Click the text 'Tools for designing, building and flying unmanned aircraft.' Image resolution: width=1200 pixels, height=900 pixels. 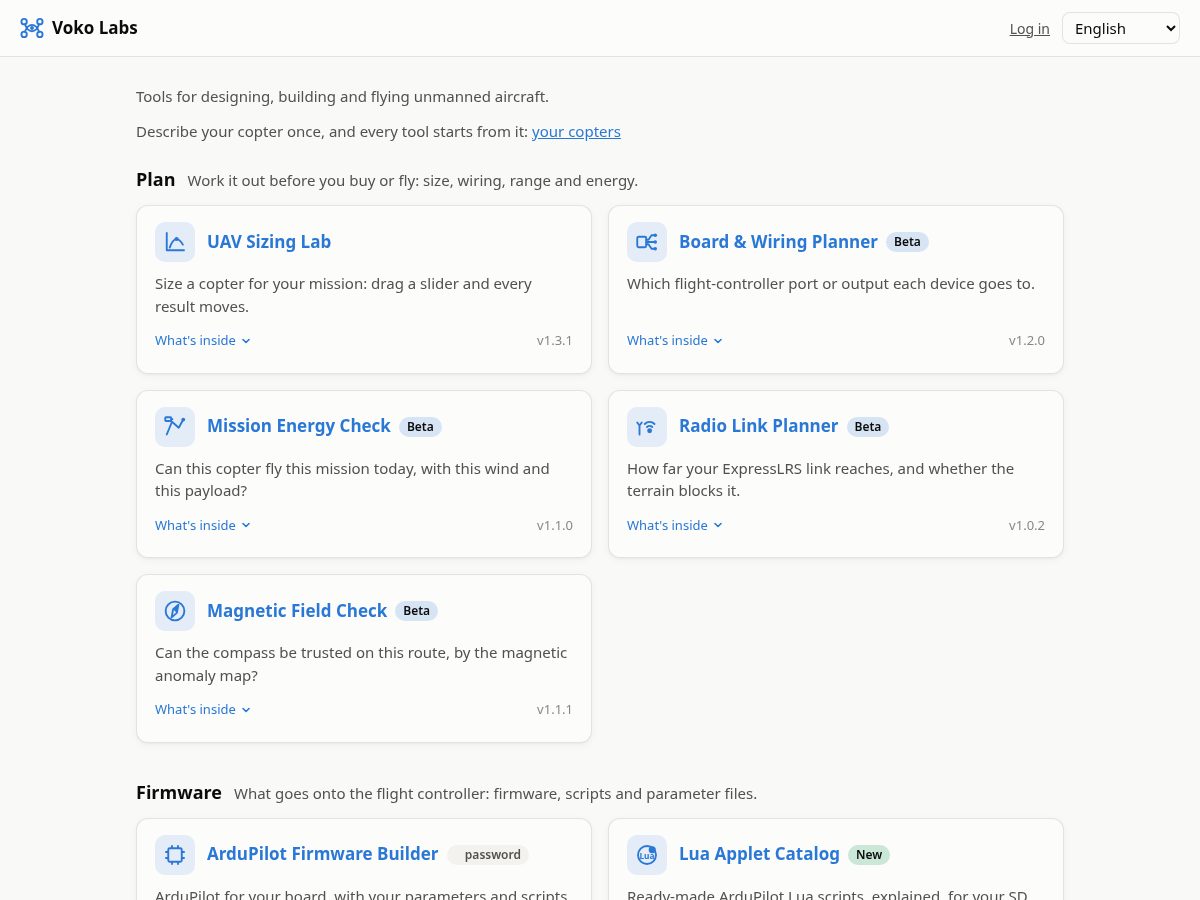(342, 97)
